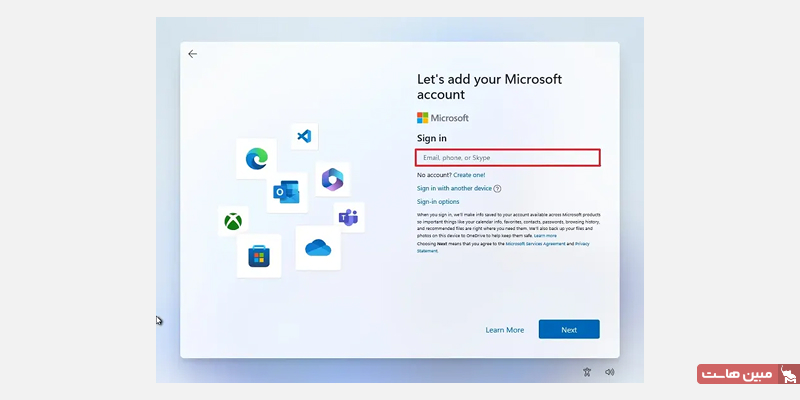This screenshot has width=800, height=400.
Task: Click the Visual Studio Code icon
Action: click(x=304, y=136)
